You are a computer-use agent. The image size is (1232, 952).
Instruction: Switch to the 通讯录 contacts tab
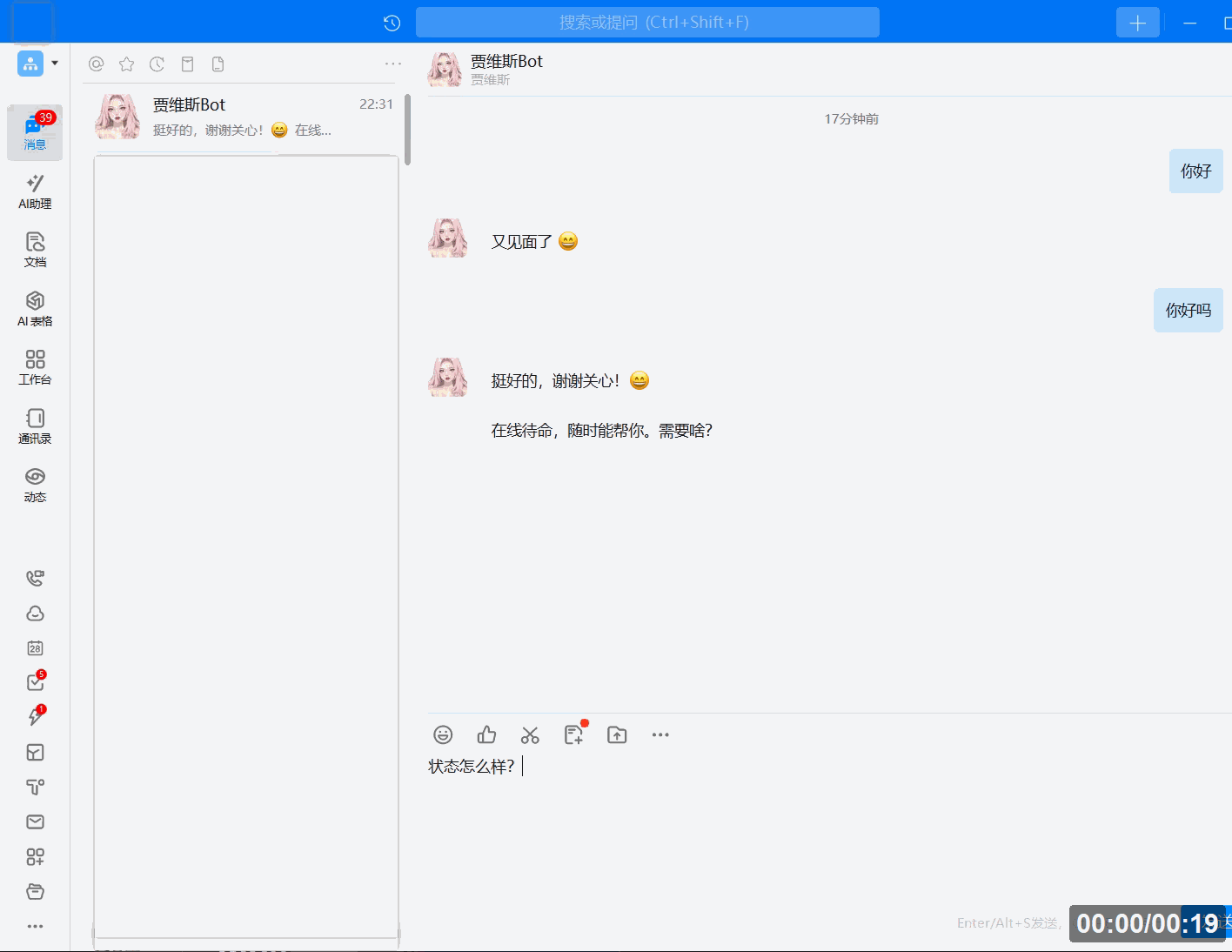pos(35,426)
